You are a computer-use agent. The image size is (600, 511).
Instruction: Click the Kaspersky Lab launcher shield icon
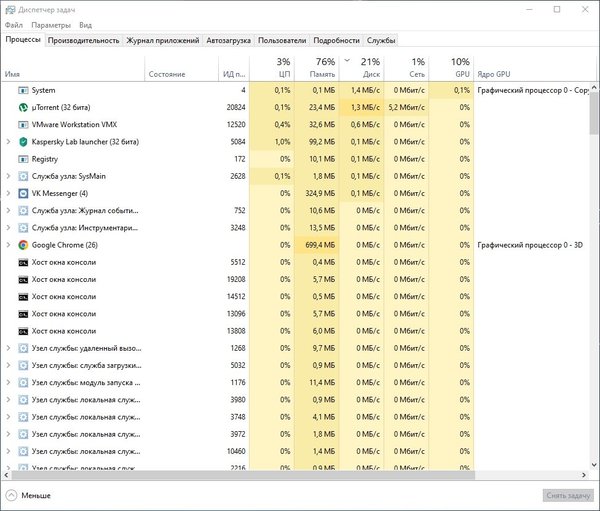pyautogui.click(x=23, y=142)
